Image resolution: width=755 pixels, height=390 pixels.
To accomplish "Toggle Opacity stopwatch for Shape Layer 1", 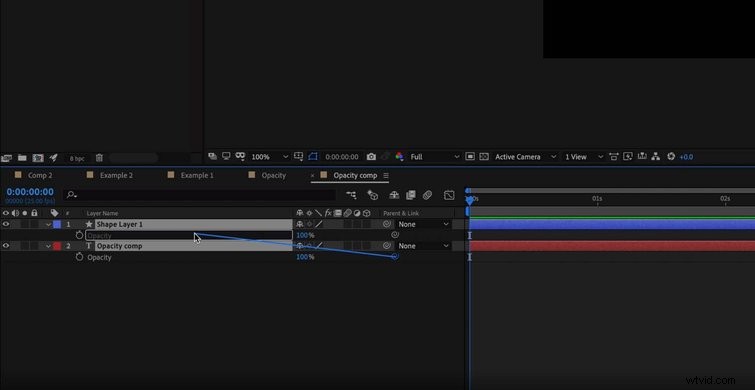I will [79, 235].
